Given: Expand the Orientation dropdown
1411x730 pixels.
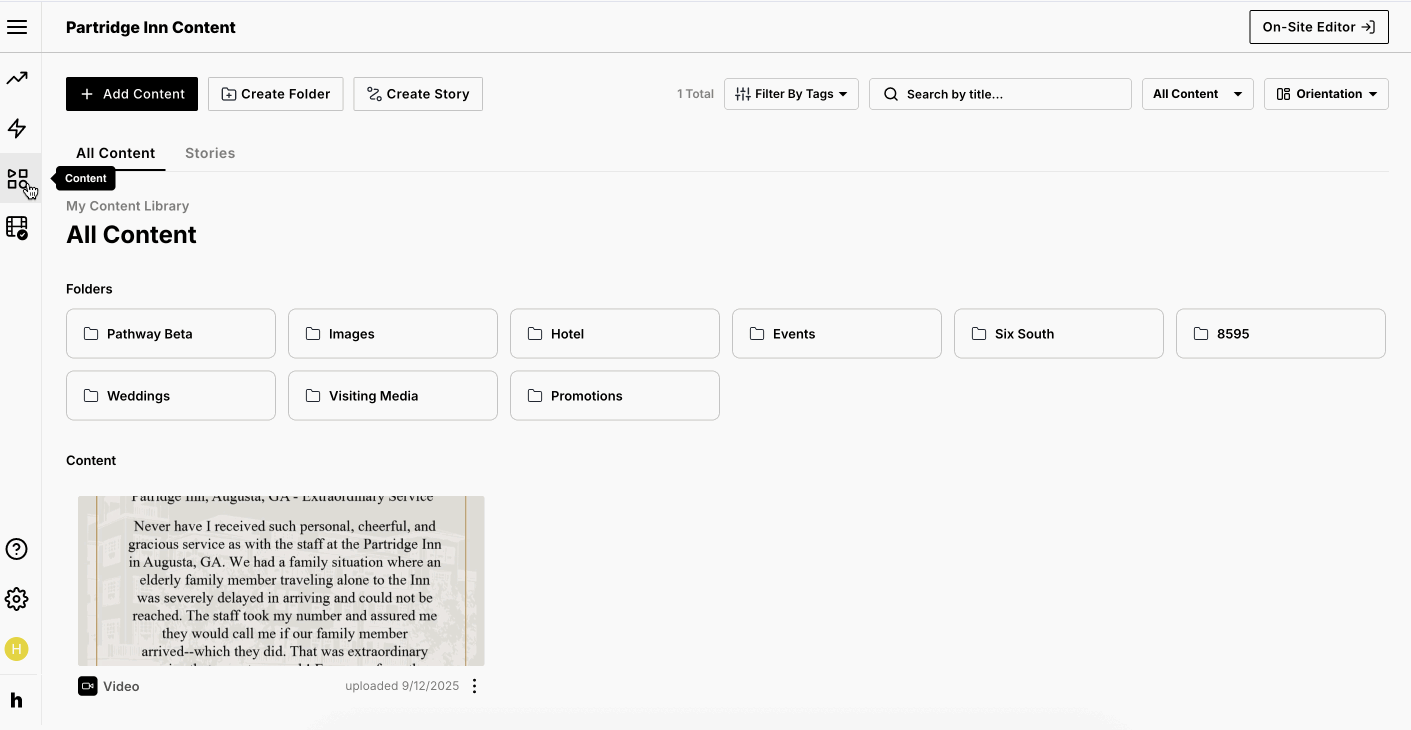Looking at the screenshot, I should pyautogui.click(x=1326, y=93).
